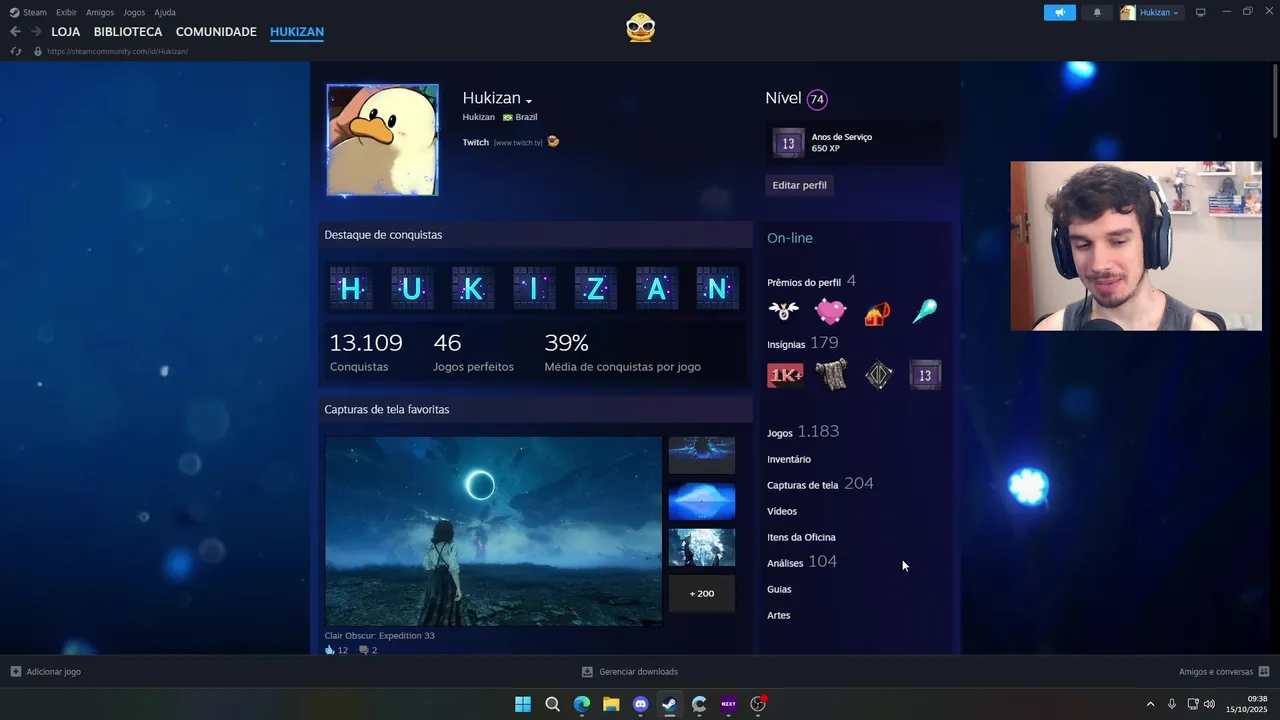Open the Artes link

[x=778, y=615]
